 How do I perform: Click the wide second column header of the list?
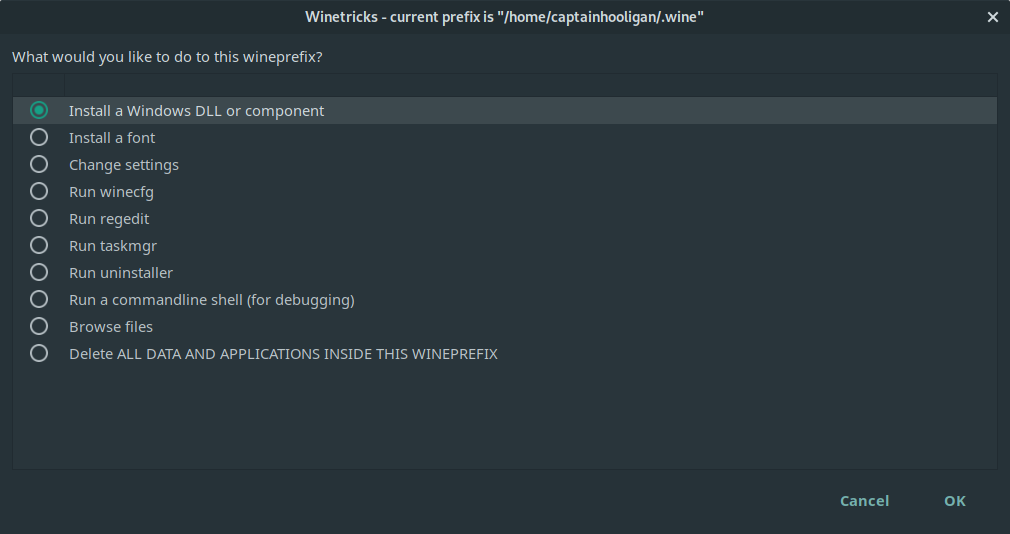point(531,85)
